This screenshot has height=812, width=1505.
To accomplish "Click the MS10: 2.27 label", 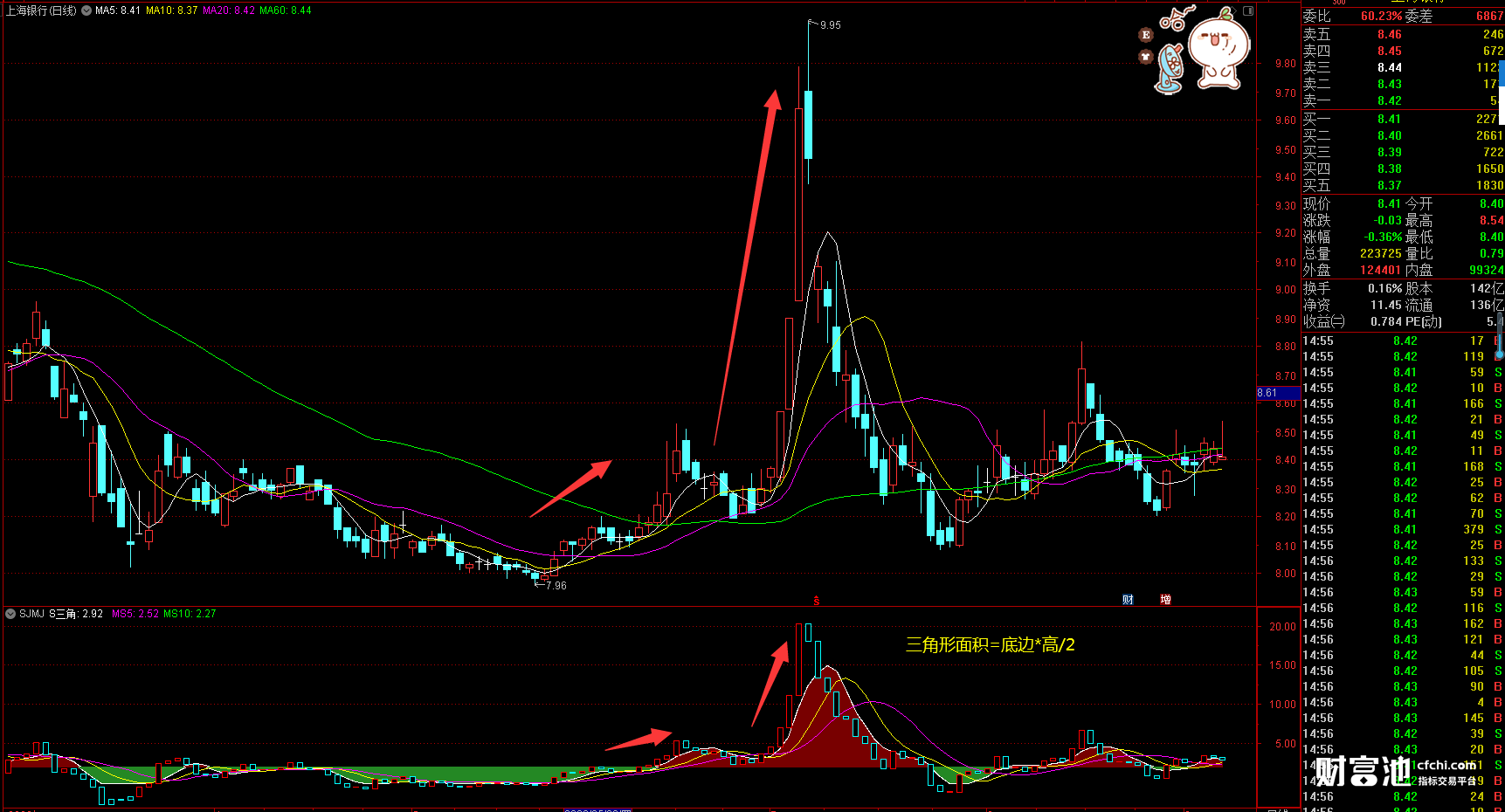I will click(190, 614).
